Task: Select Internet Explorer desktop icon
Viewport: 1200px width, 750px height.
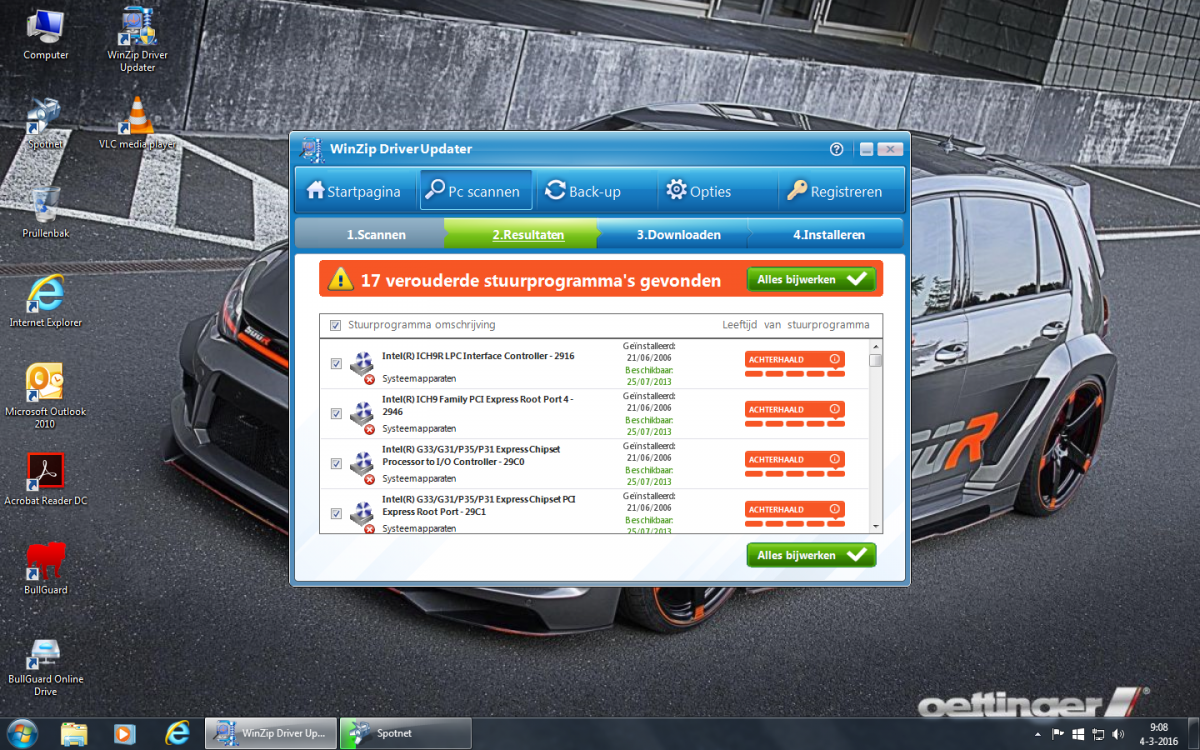Action: coord(46,301)
